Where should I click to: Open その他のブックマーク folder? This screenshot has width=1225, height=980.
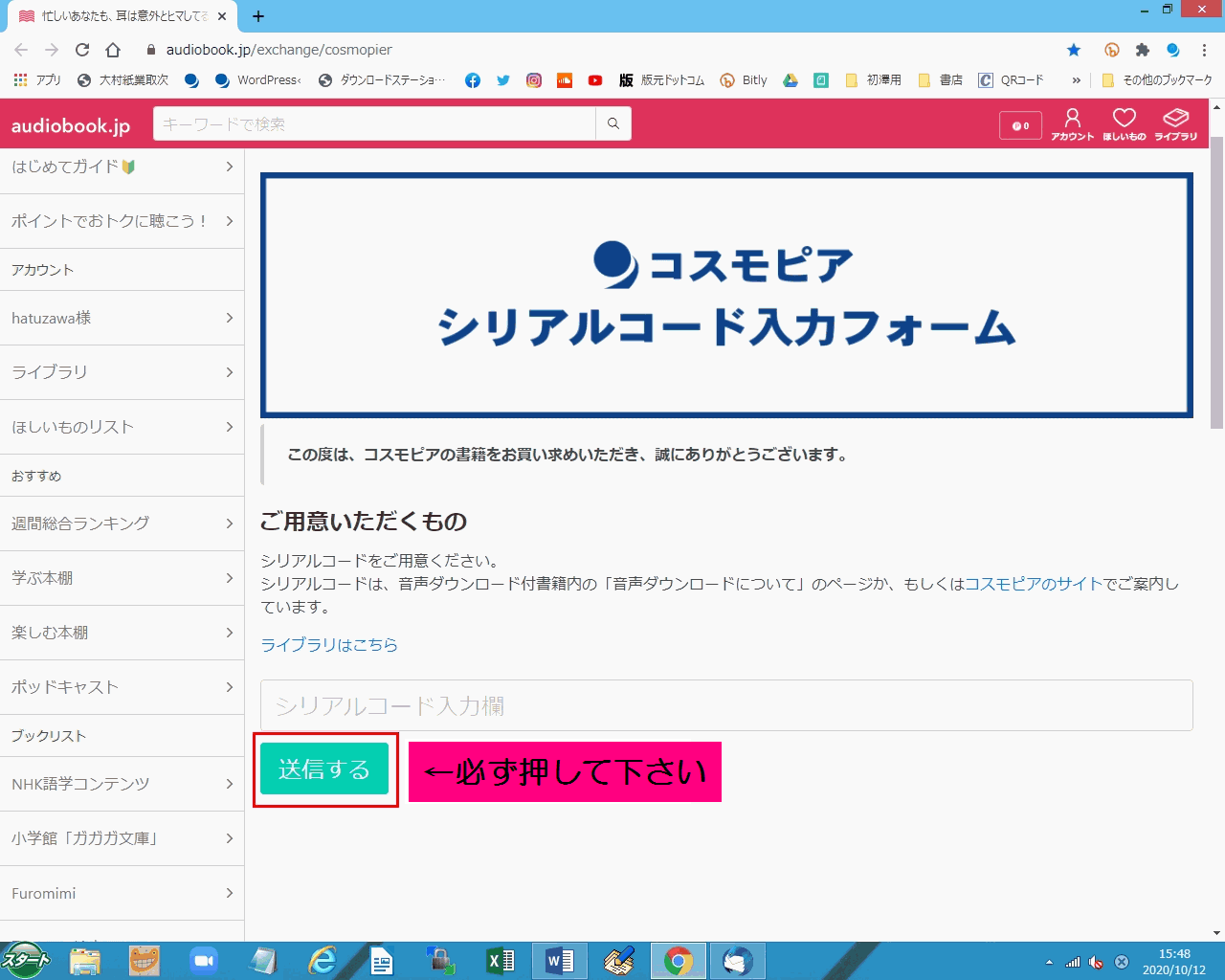click(1157, 80)
